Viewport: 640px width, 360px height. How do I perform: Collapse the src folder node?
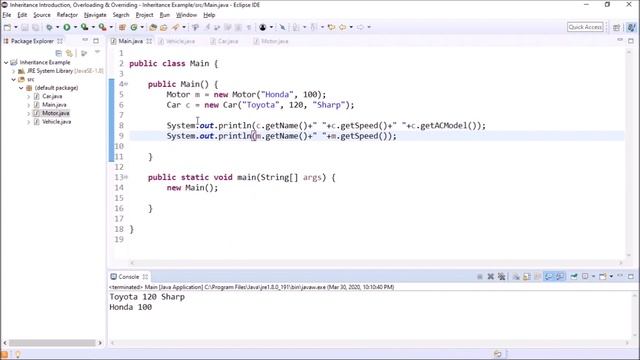click(x=13, y=80)
